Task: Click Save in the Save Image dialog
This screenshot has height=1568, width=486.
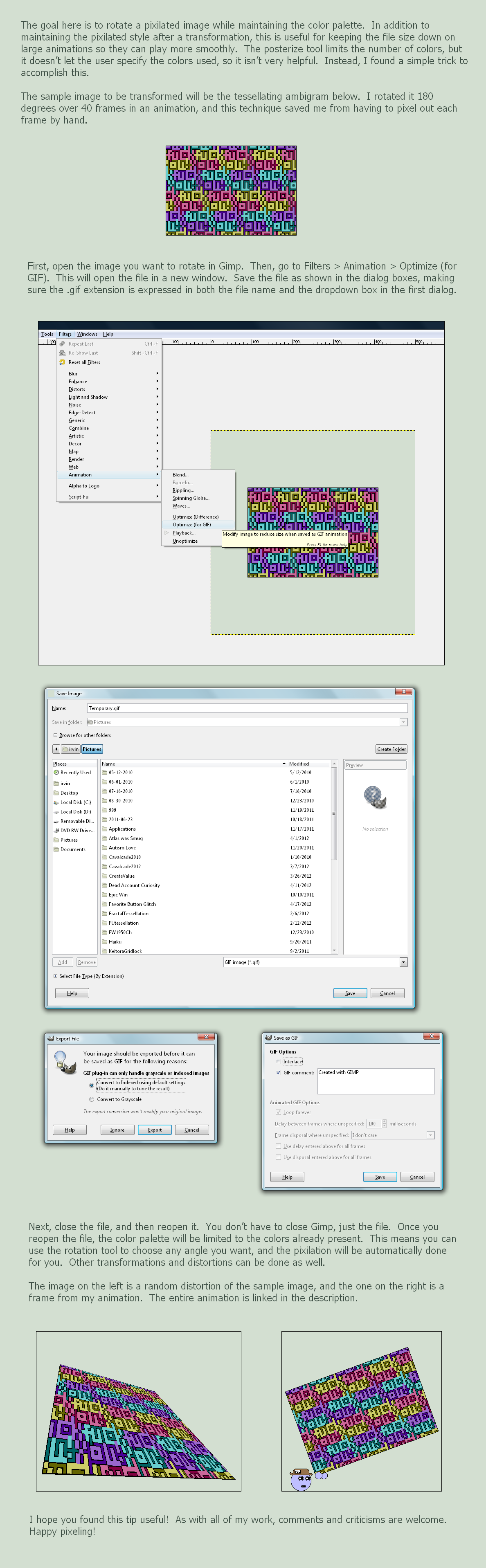Action: (350, 993)
